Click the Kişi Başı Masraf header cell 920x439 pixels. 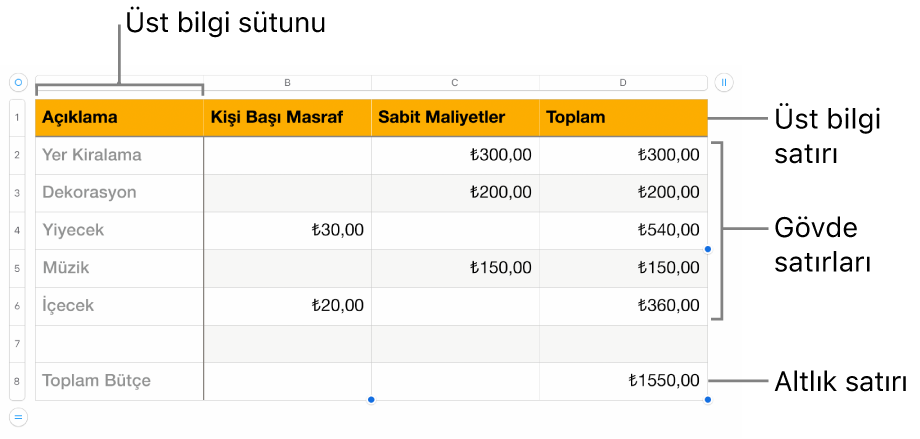click(x=288, y=118)
